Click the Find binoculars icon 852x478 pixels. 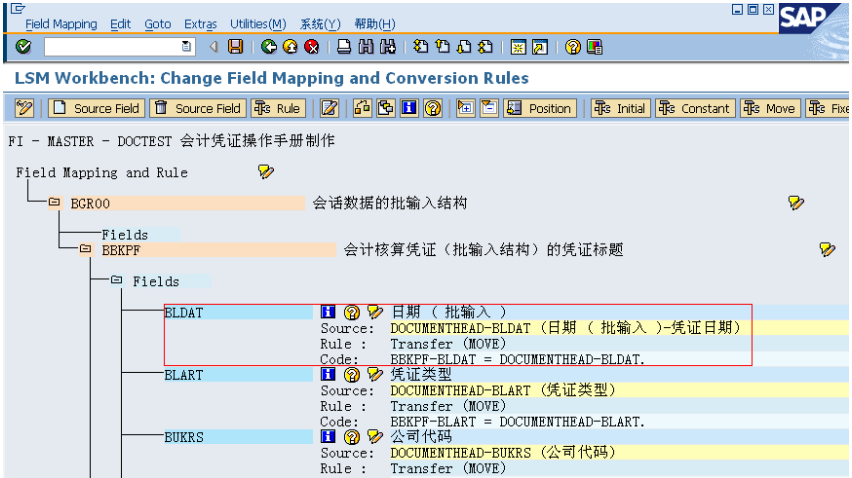(366, 47)
